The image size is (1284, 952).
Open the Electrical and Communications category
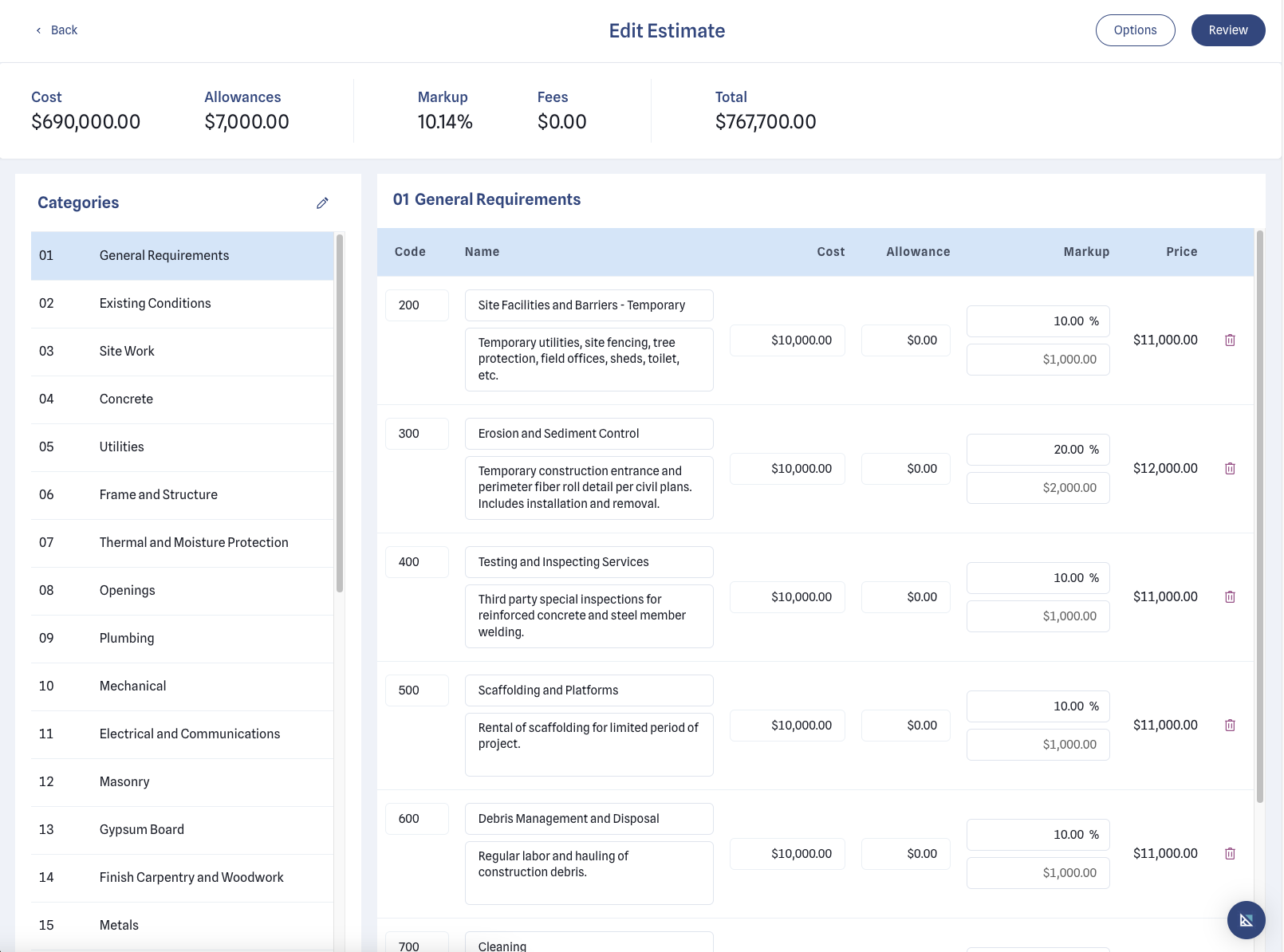[189, 734]
